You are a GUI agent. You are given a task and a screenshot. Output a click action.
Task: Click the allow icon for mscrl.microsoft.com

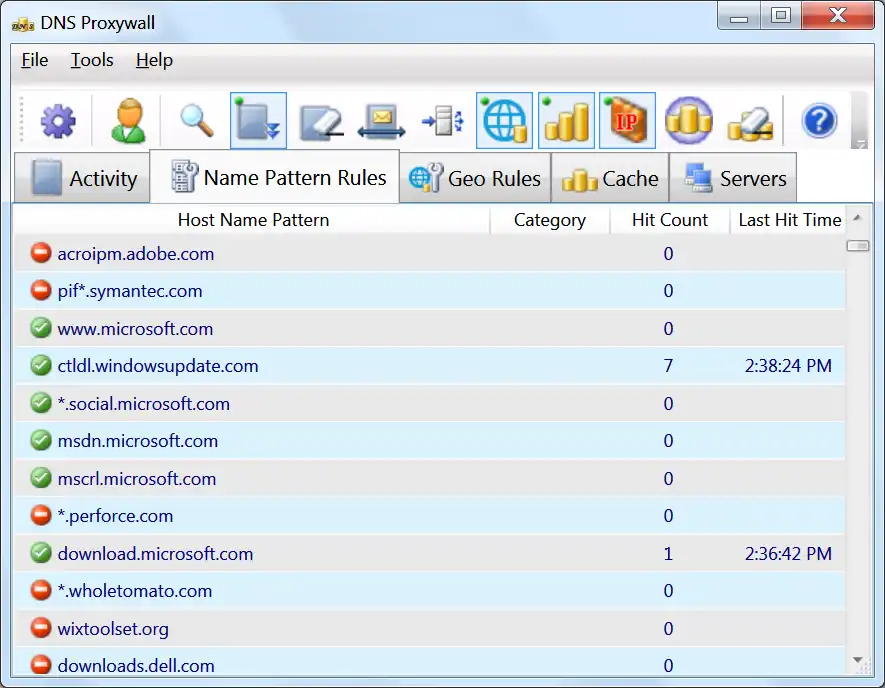(x=41, y=478)
